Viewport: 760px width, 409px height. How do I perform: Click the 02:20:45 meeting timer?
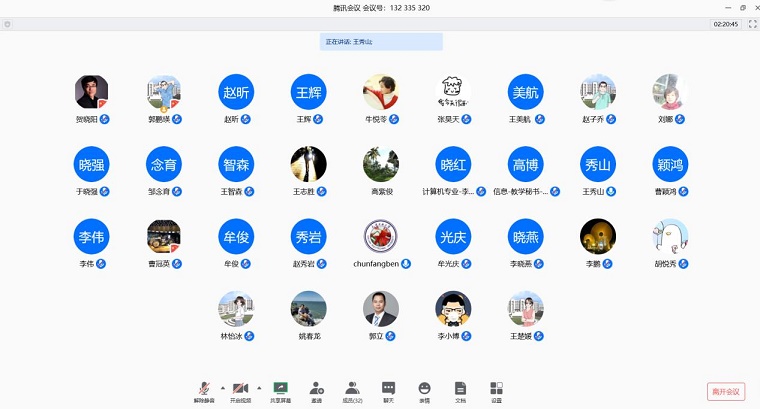click(725, 24)
